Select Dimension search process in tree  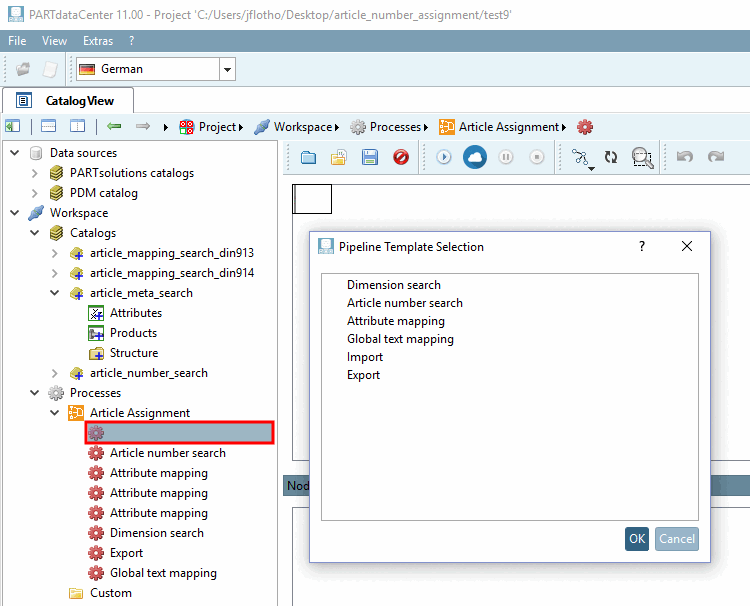coord(156,533)
